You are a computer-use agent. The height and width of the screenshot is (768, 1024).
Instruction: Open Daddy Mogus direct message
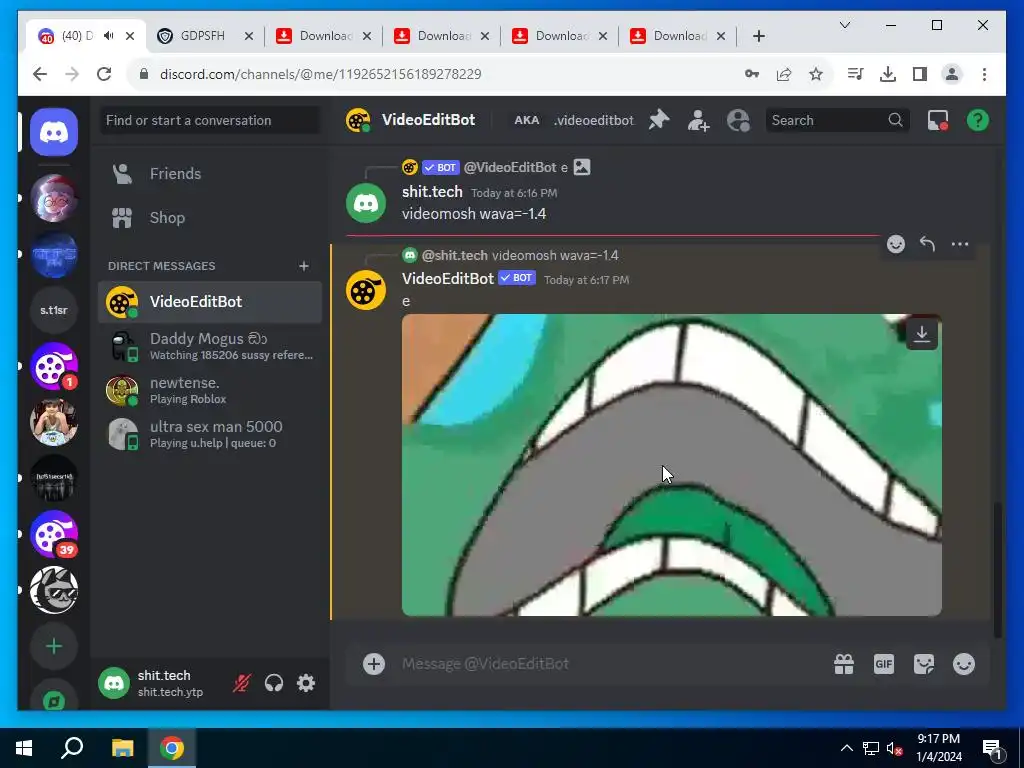tap(209, 346)
